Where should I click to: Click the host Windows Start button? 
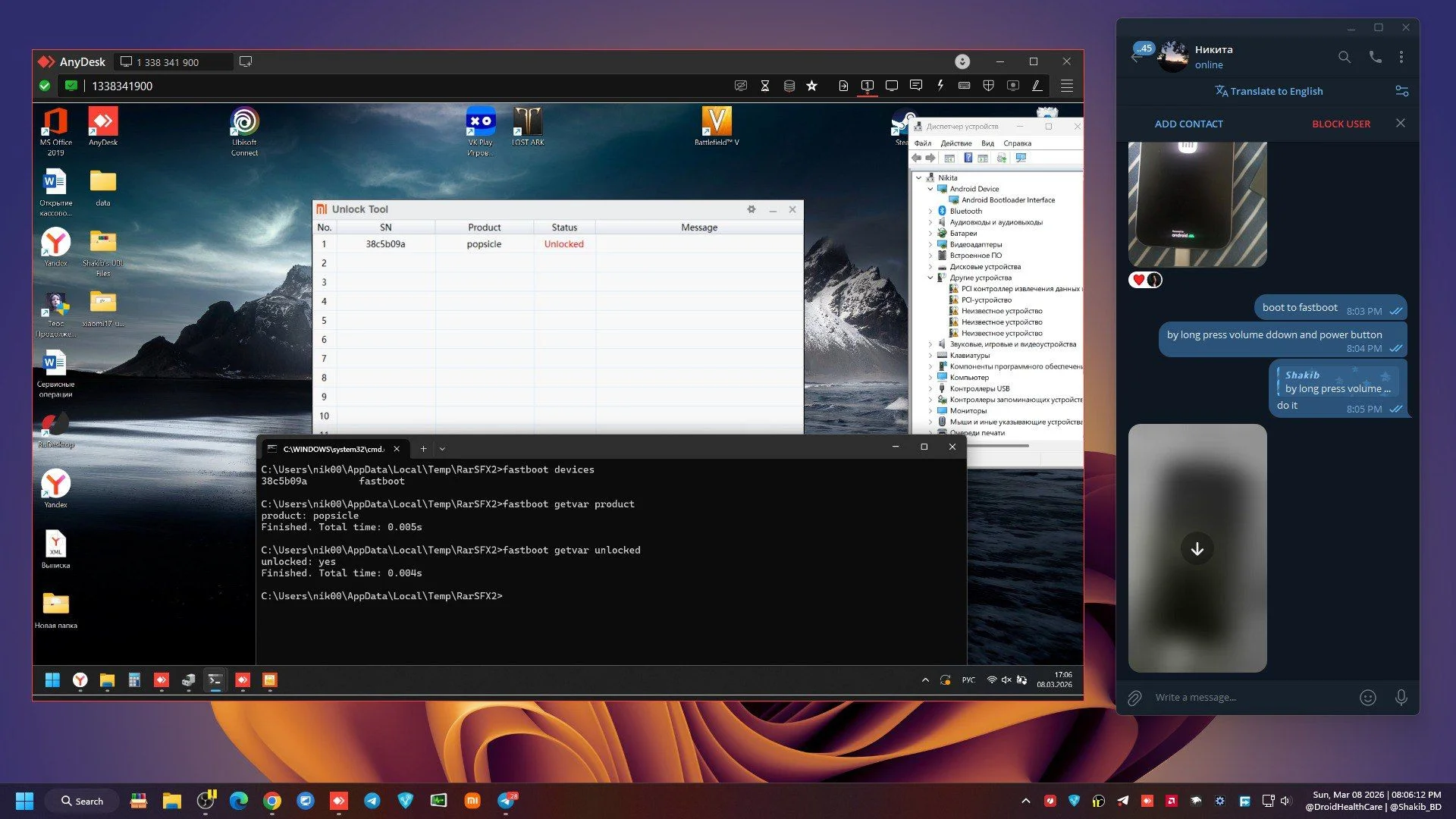click(24, 801)
